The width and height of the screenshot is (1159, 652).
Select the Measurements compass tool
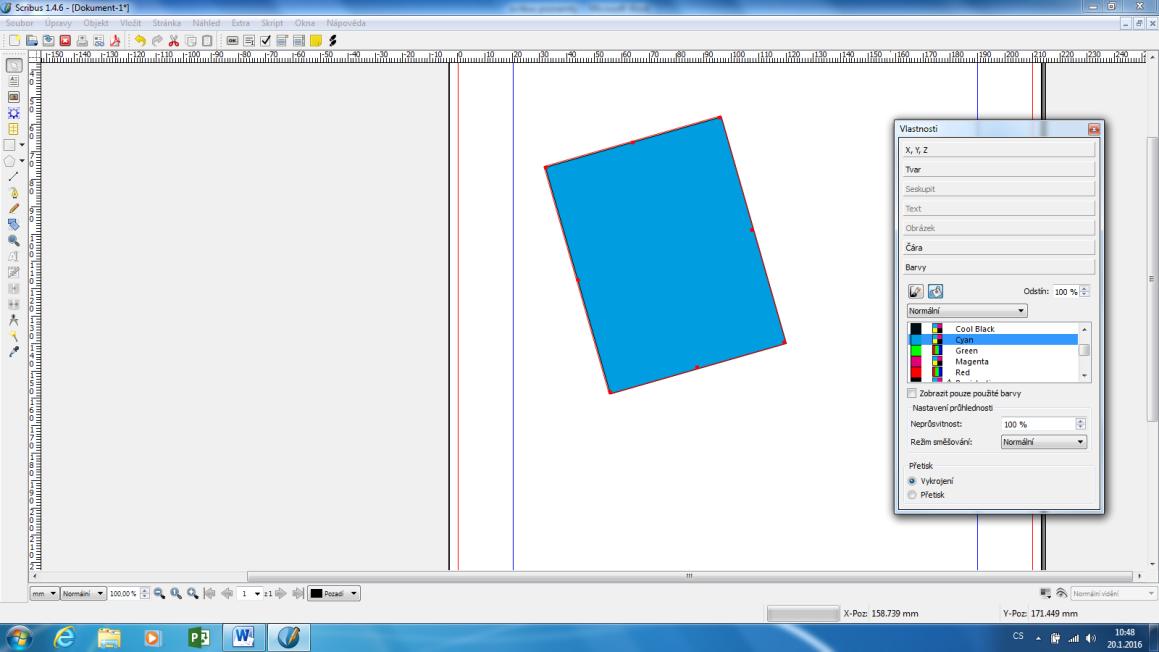click(x=13, y=320)
